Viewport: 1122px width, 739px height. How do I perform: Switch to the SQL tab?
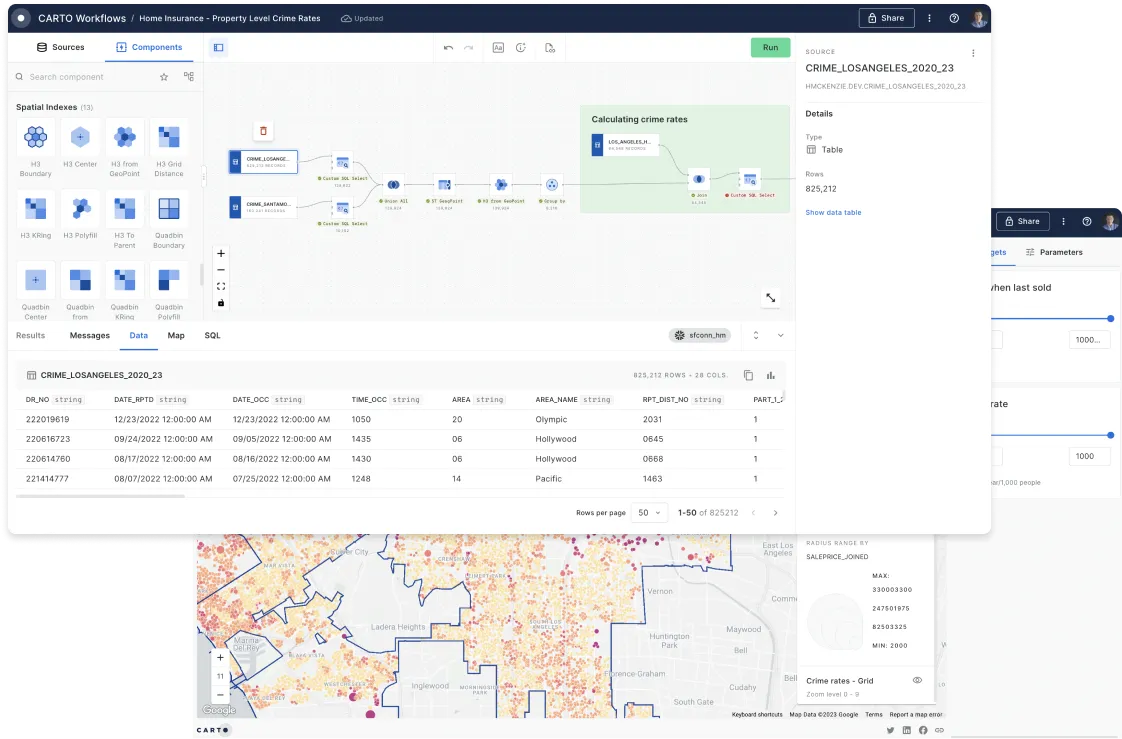click(x=212, y=336)
